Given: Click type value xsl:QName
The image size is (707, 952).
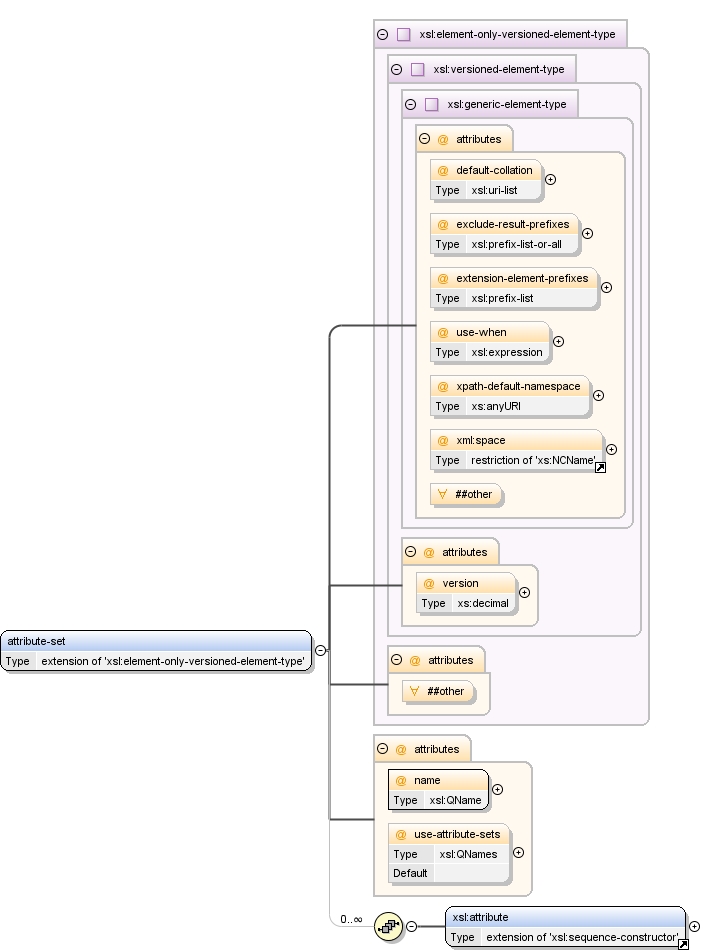Looking at the screenshot, I should click(455, 801).
